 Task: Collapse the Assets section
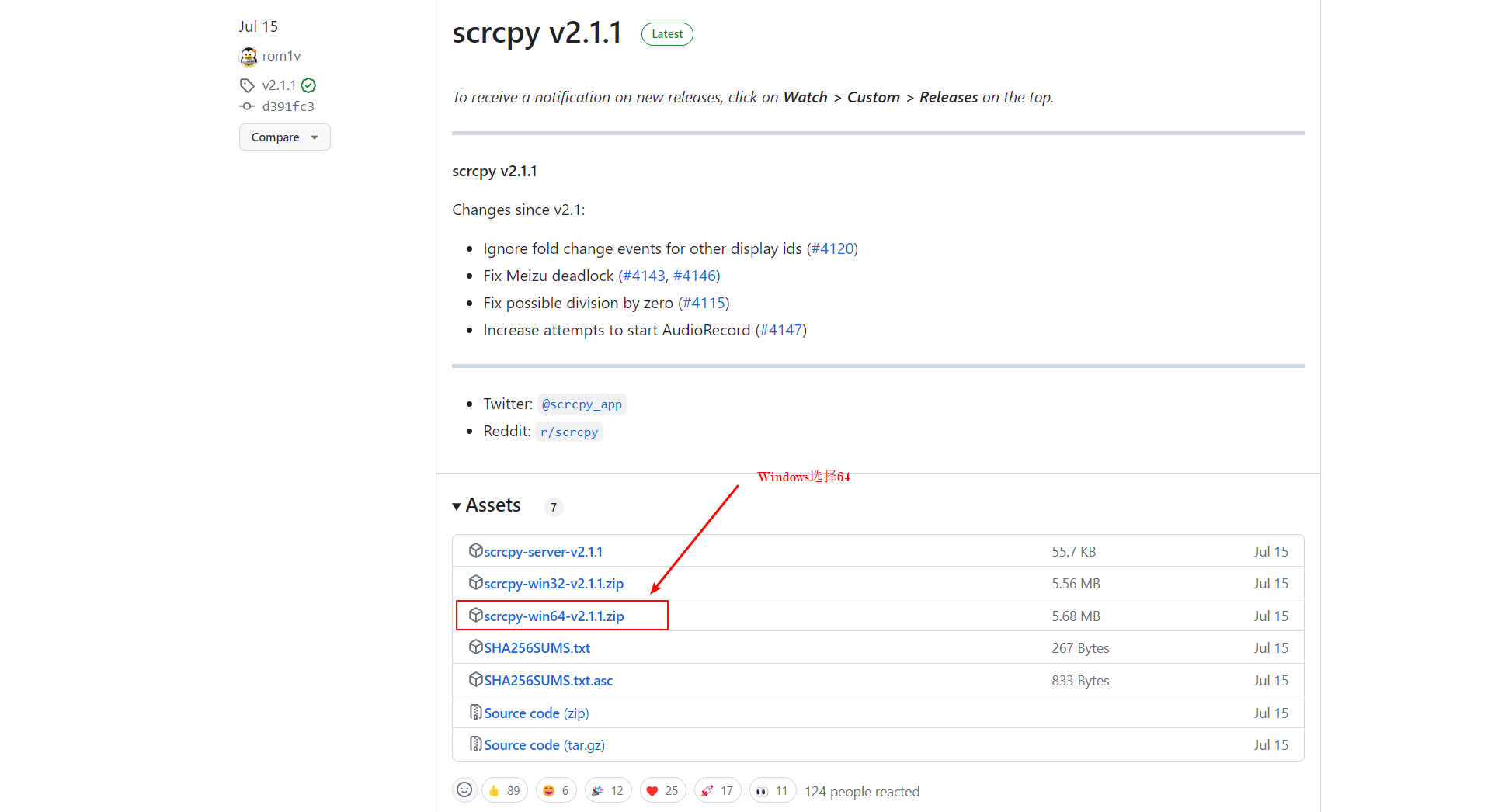point(487,505)
